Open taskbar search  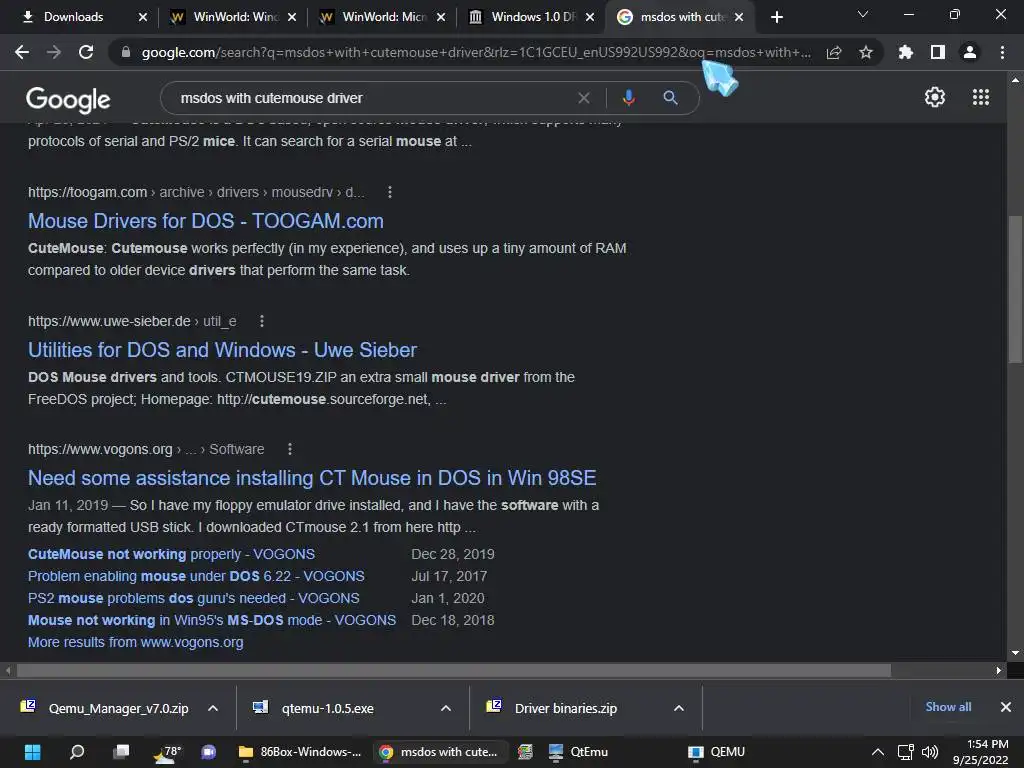click(x=76, y=752)
